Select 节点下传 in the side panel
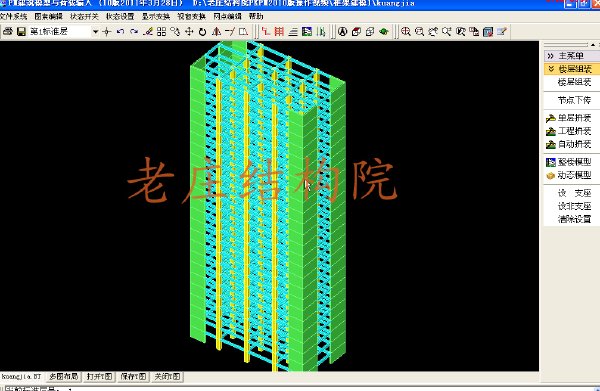Viewport: 600px width, 391px height. (x=574, y=100)
